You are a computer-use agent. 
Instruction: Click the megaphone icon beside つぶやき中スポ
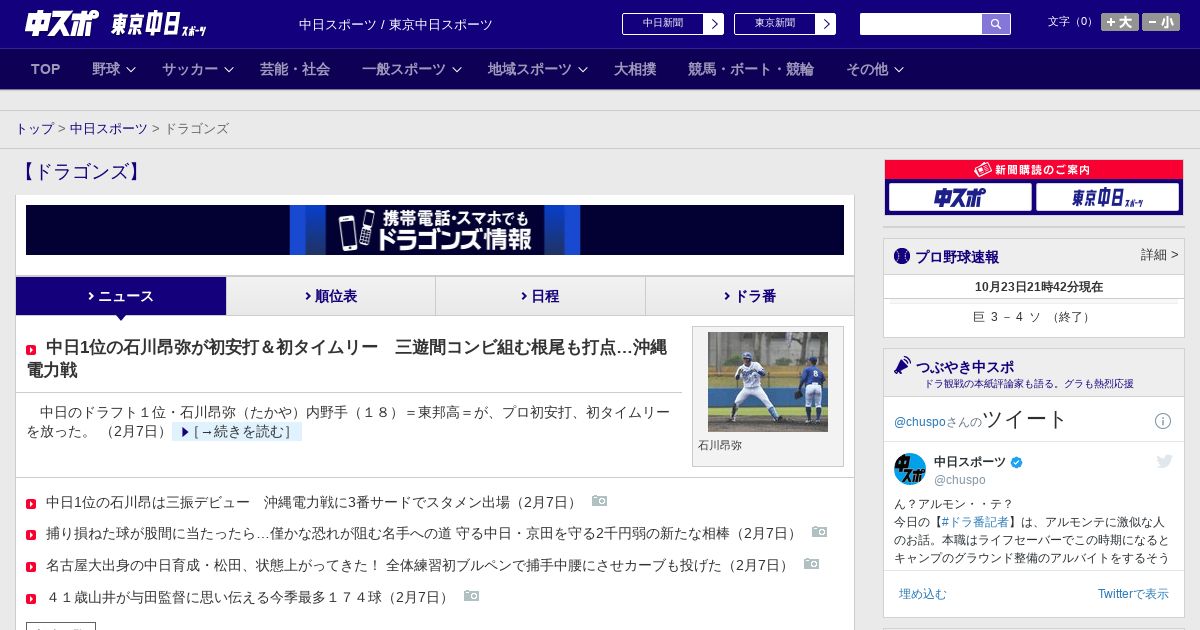pos(902,365)
